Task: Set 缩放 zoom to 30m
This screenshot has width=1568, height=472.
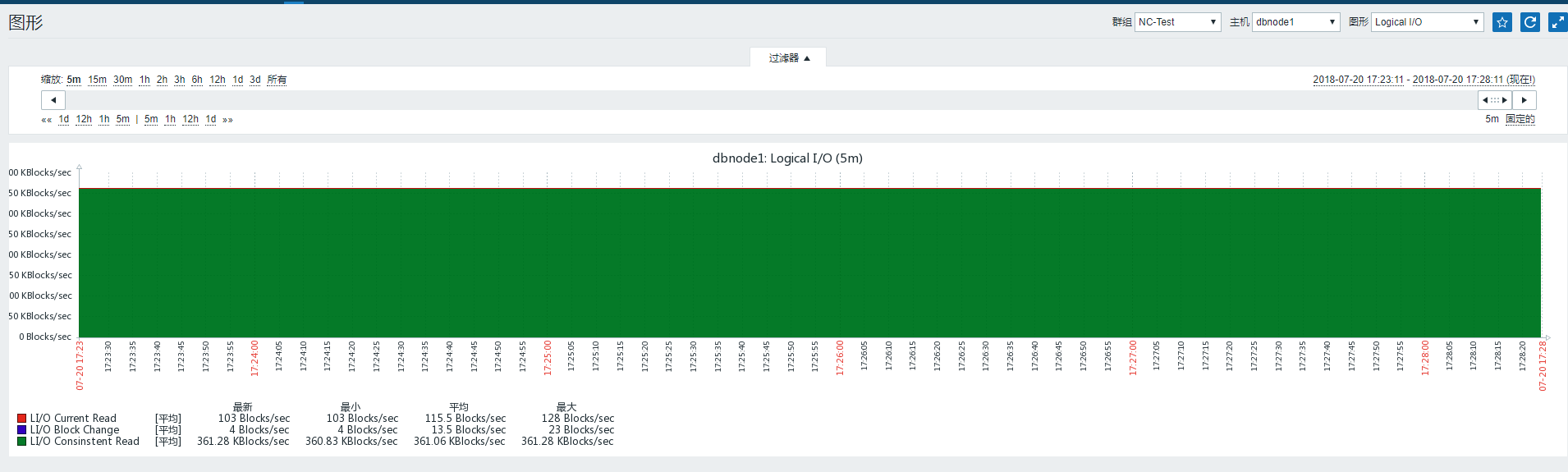Action: [x=123, y=80]
